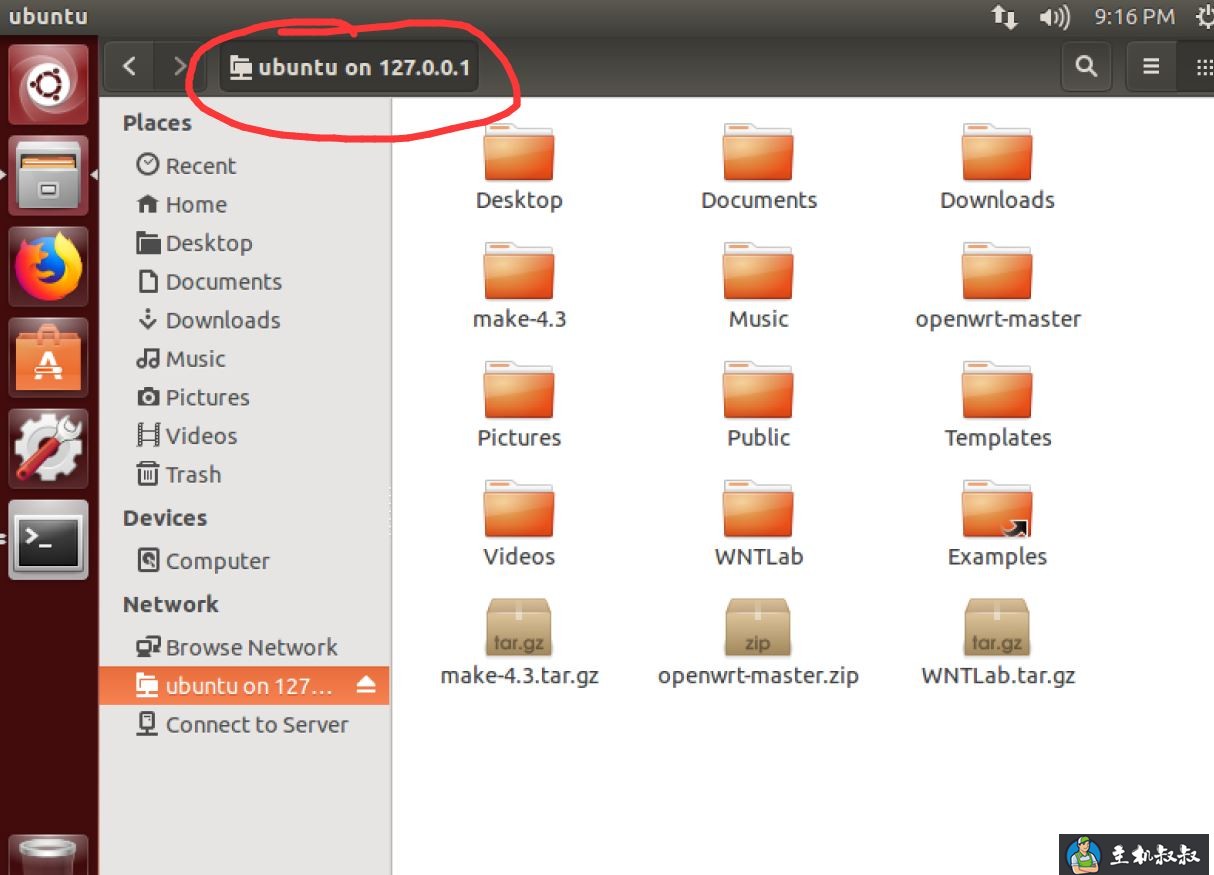Go back with the left arrow

[129, 67]
